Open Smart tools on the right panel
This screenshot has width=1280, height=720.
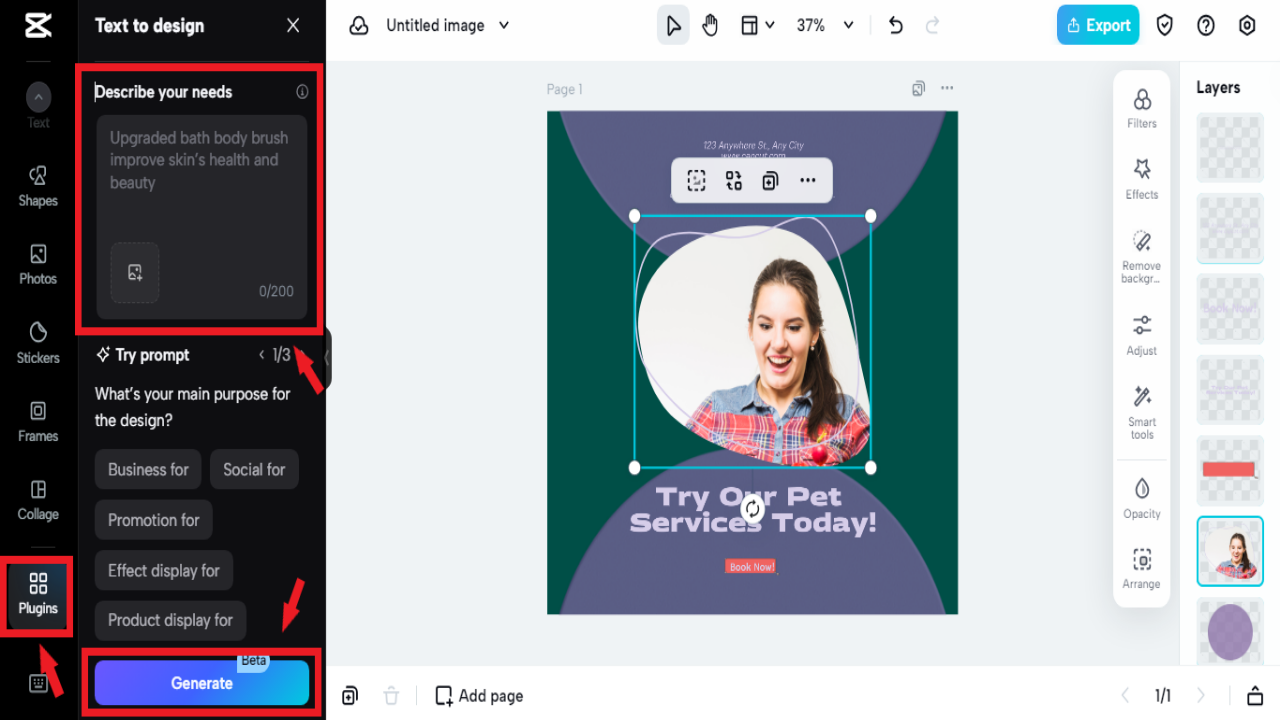tap(1141, 410)
